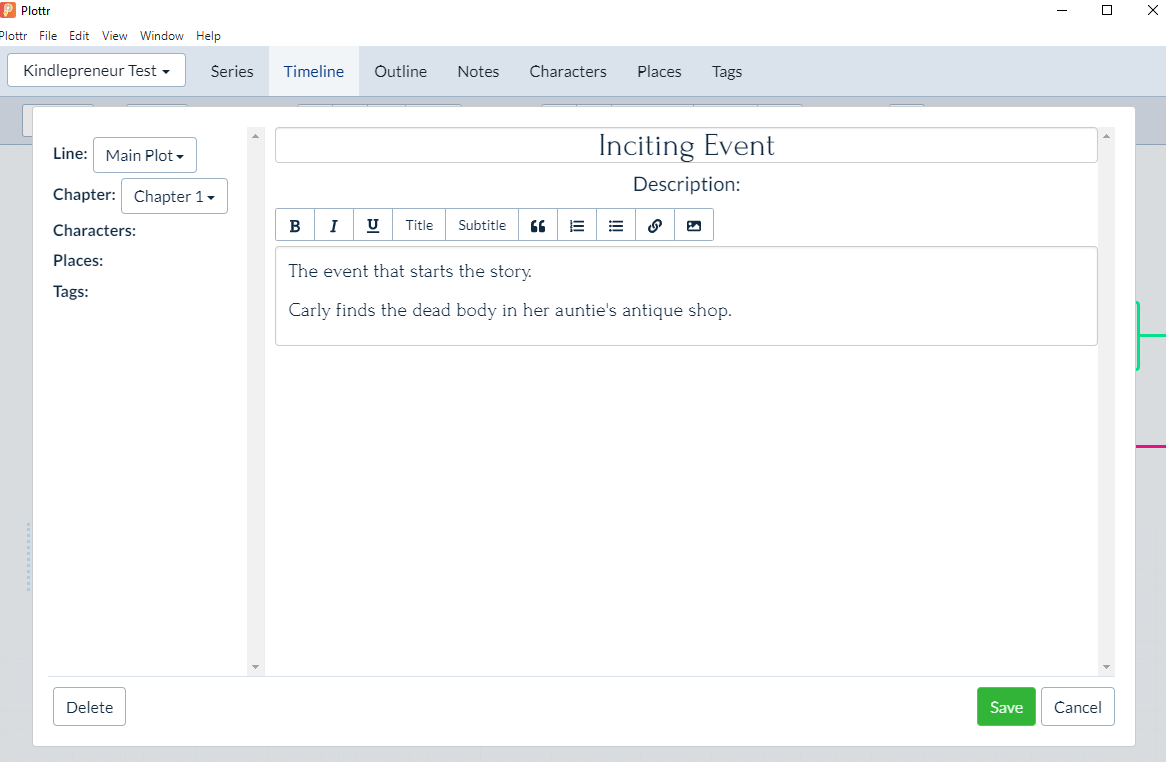Open the Chapter 1 selector

(174, 196)
